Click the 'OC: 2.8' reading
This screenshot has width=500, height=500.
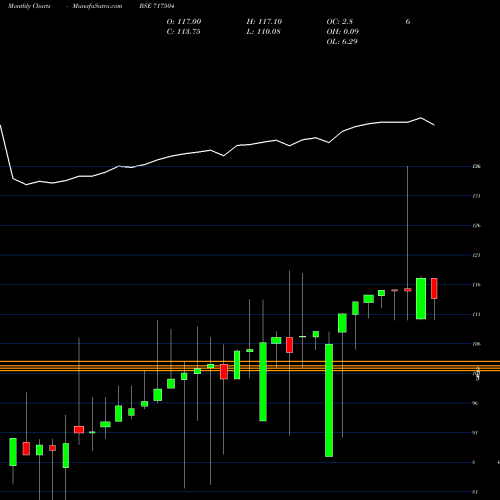339,22
